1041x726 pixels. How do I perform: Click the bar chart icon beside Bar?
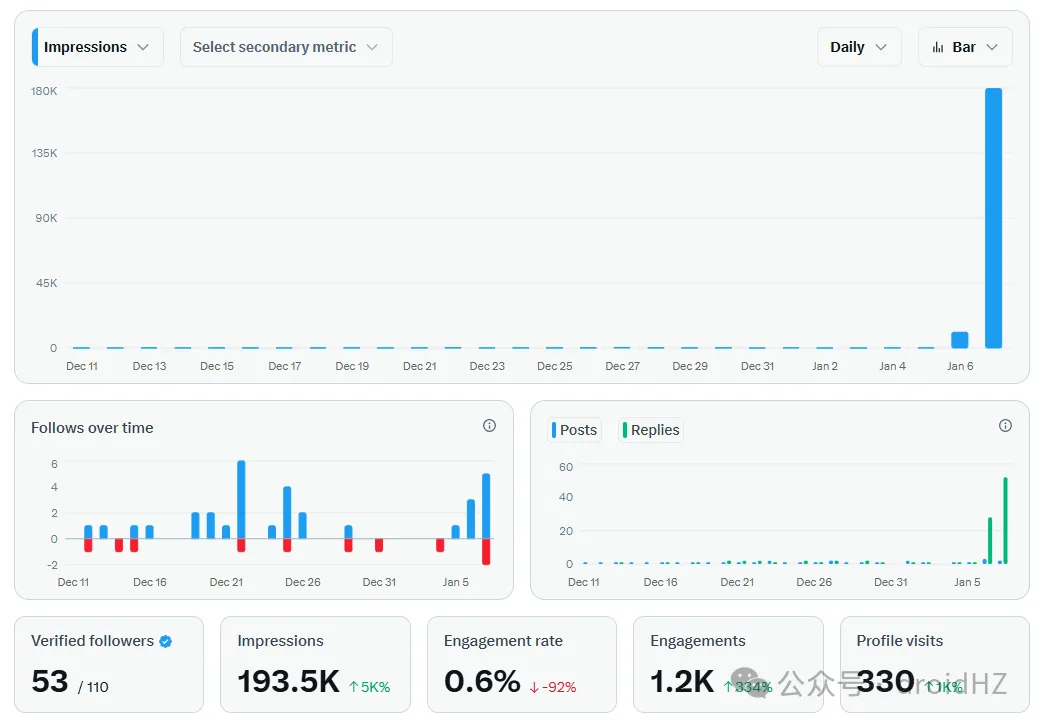tap(938, 47)
